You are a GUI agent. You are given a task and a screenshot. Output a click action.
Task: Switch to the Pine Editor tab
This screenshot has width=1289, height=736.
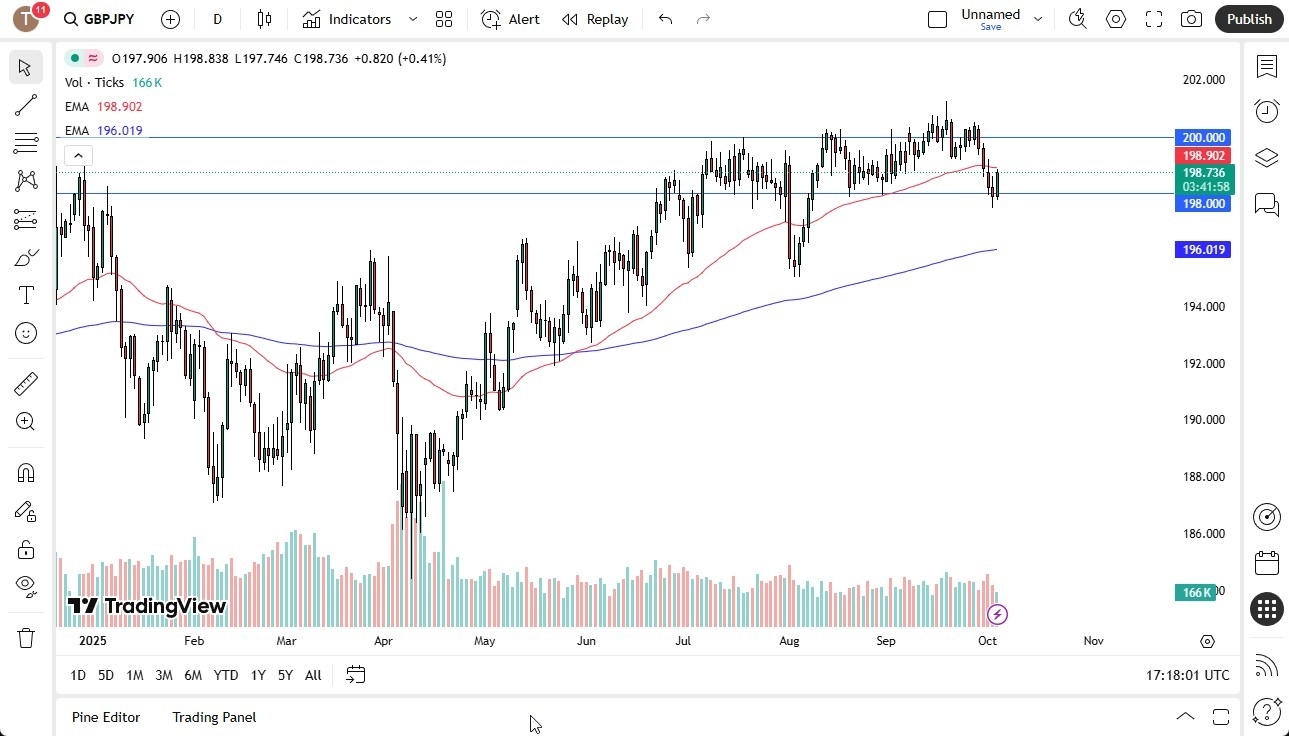(105, 717)
